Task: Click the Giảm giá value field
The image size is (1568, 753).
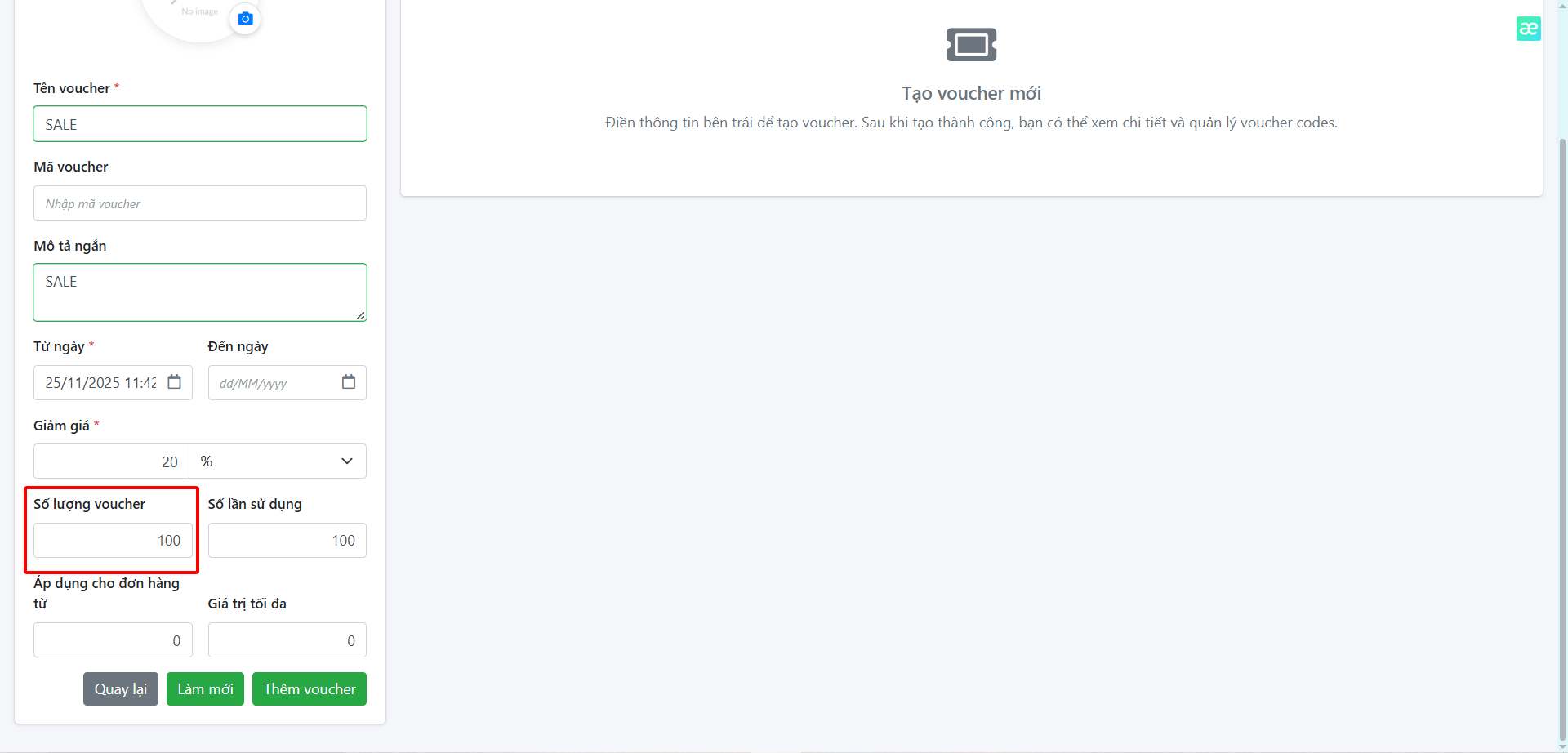Action: [111, 461]
